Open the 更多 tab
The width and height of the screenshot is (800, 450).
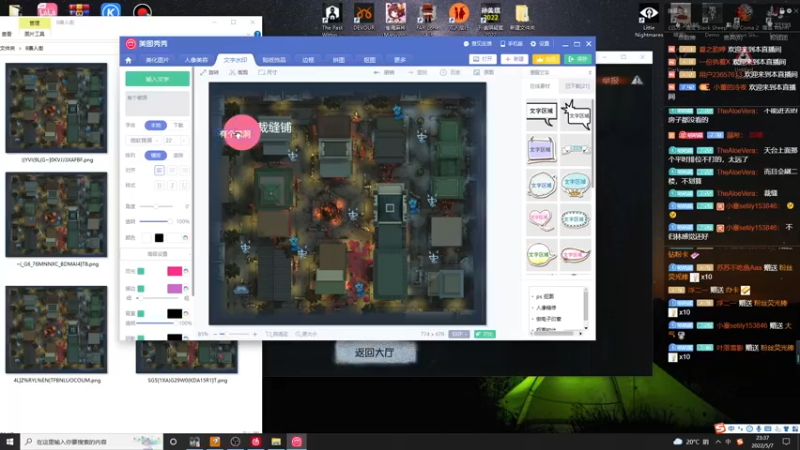(x=400, y=60)
